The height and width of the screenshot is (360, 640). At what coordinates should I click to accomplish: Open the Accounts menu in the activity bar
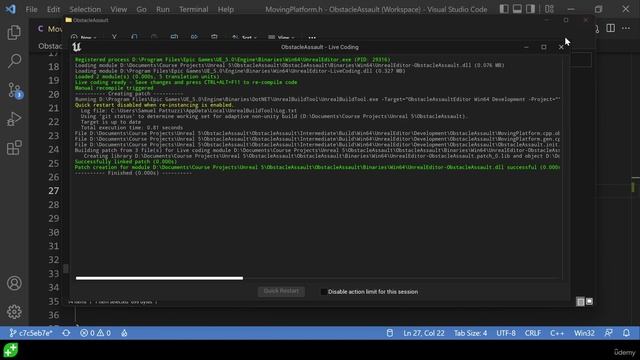tap(14, 283)
